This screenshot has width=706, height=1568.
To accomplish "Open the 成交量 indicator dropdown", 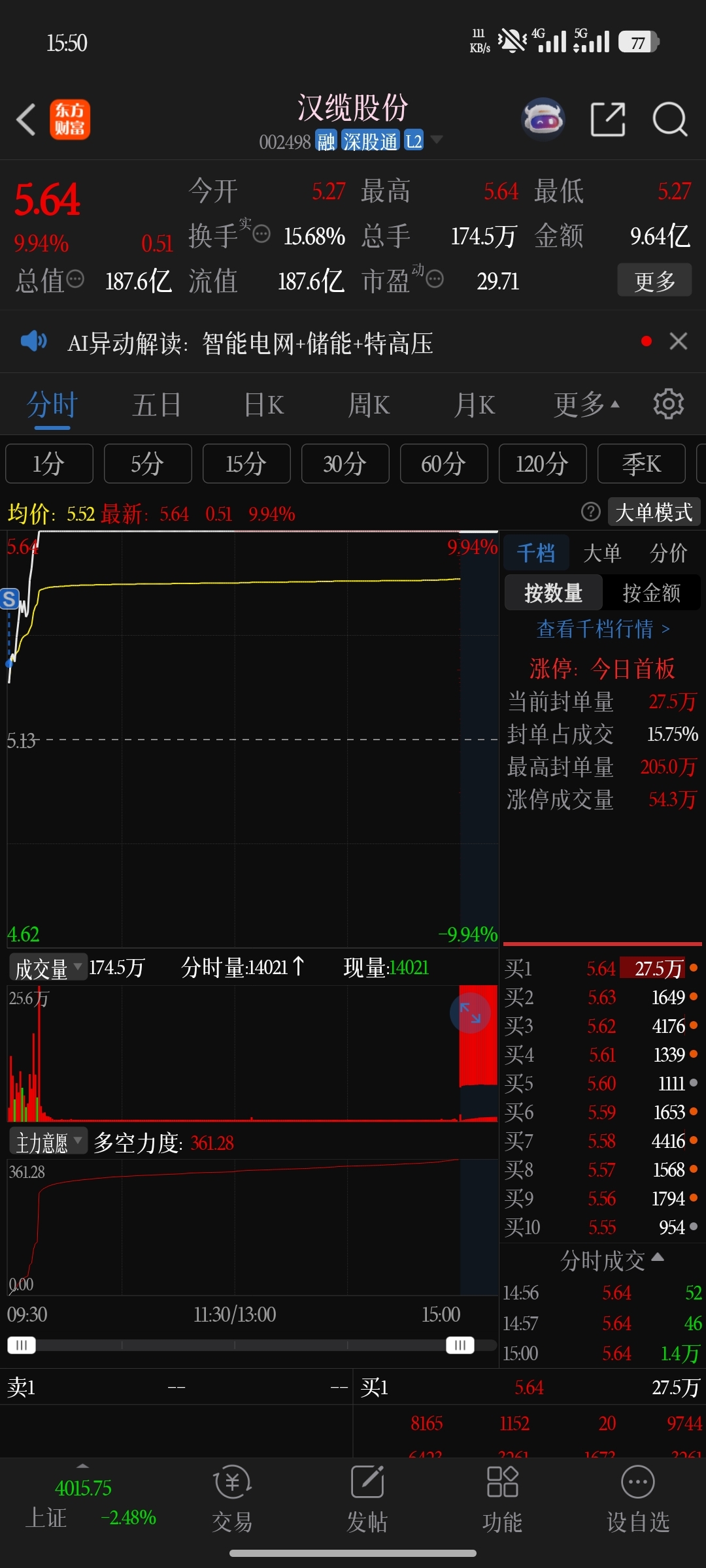I will tap(47, 968).
